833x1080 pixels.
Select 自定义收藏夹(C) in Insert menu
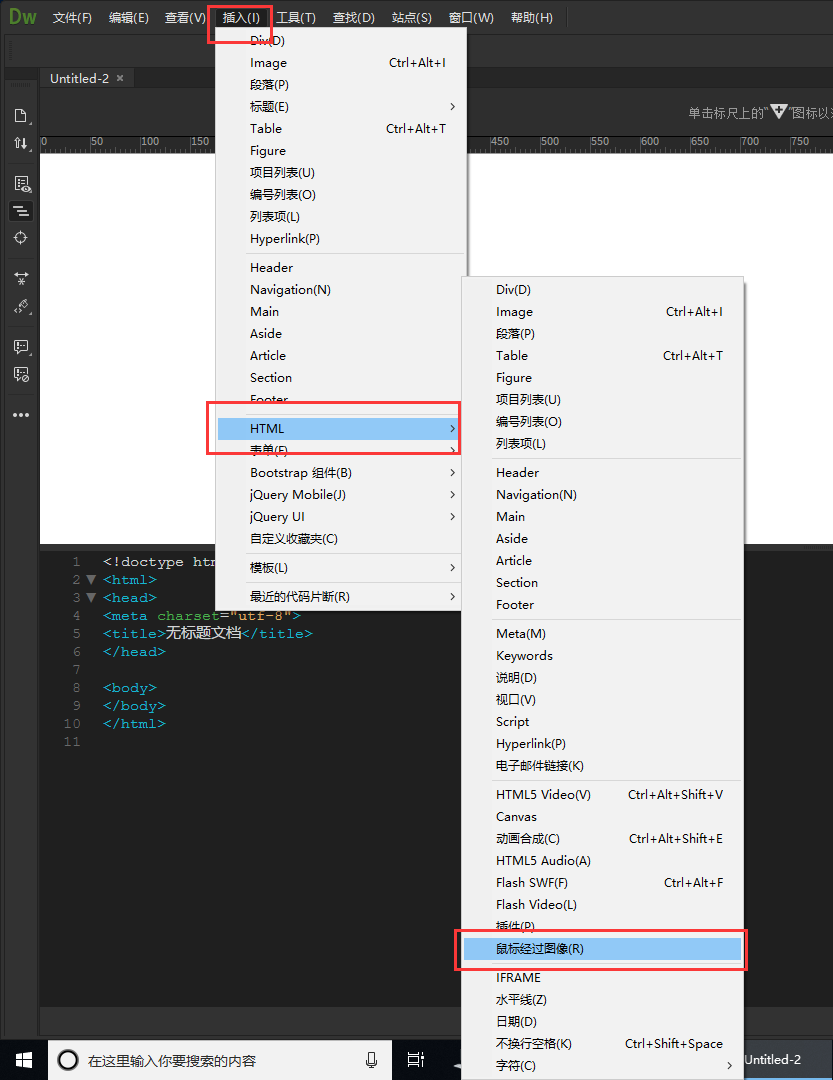pos(338,539)
